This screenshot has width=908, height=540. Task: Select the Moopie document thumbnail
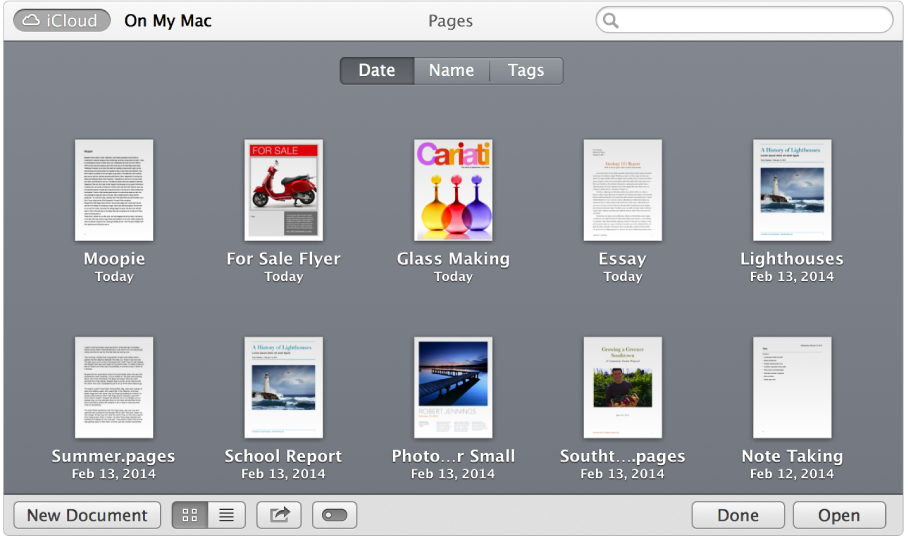pos(114,190)
